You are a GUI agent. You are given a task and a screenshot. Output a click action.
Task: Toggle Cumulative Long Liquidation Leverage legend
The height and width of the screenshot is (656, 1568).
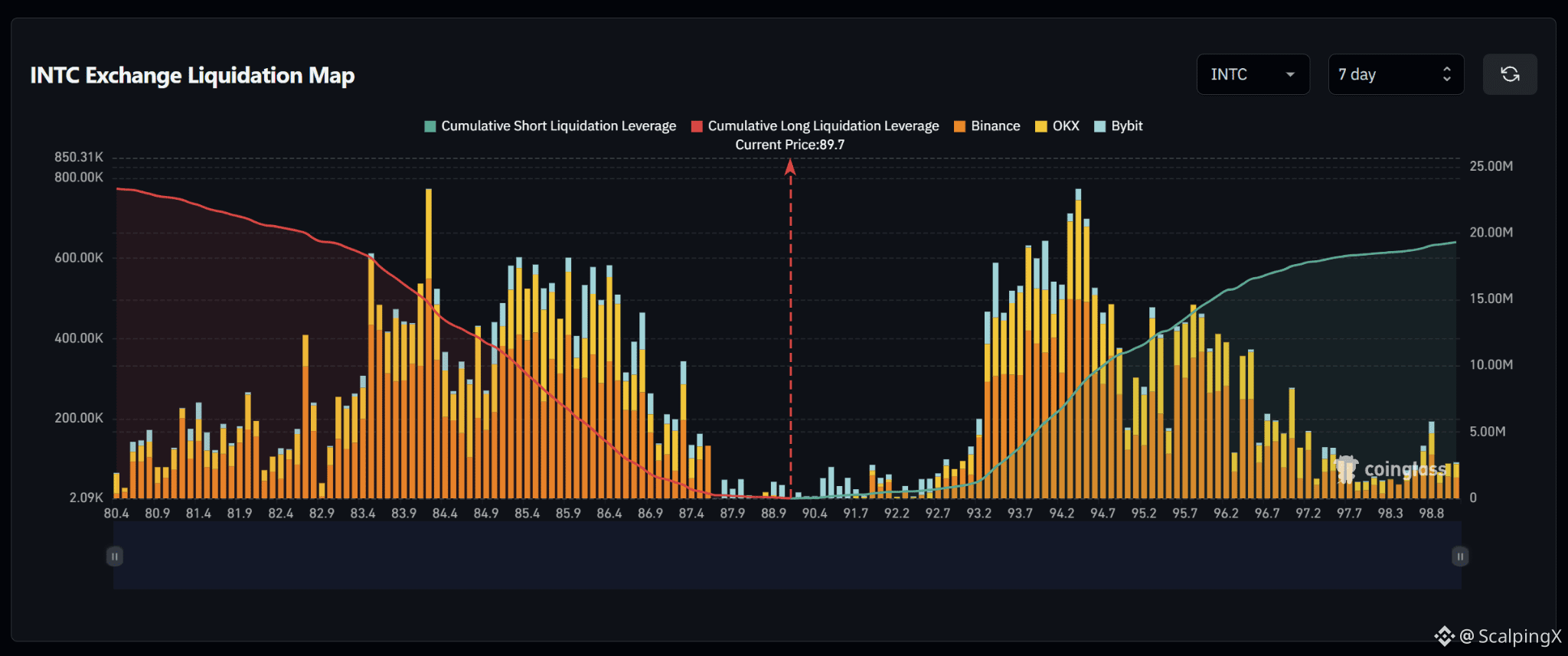point(815,126)
